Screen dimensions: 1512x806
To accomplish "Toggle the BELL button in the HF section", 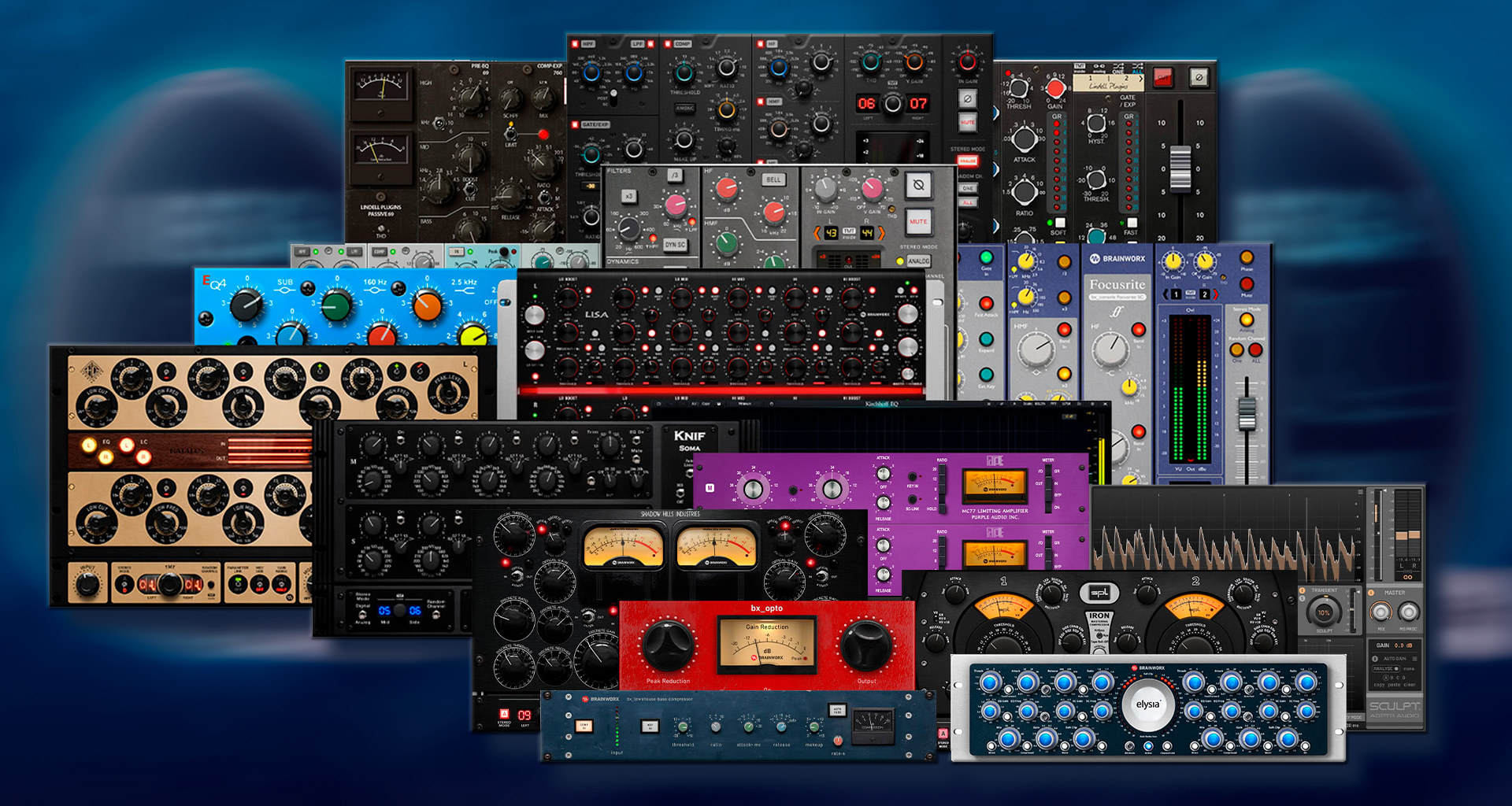I will coord(773,179).
